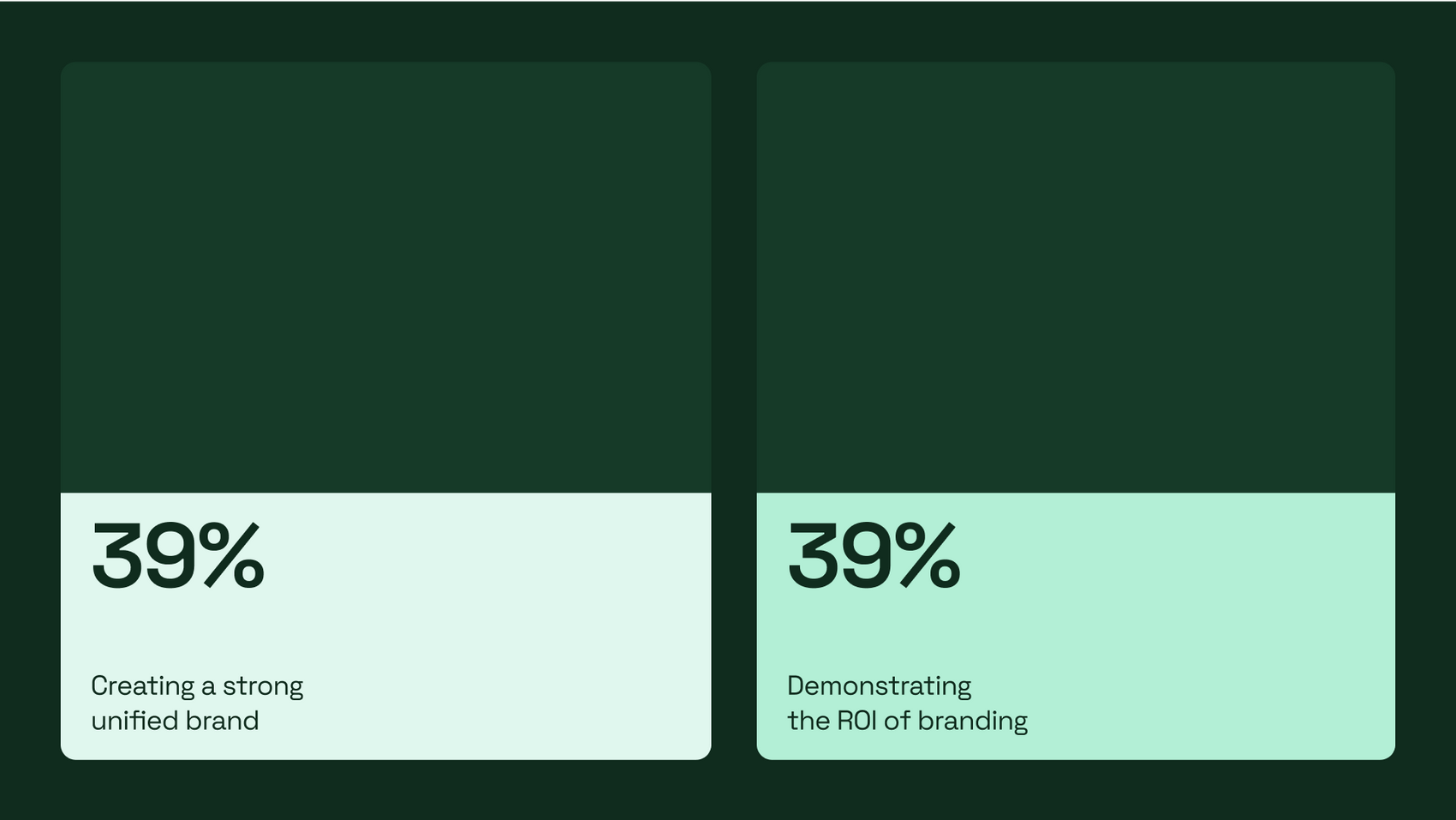
Task: Click the word "strong" in the caption
Action: pos(263,686)
